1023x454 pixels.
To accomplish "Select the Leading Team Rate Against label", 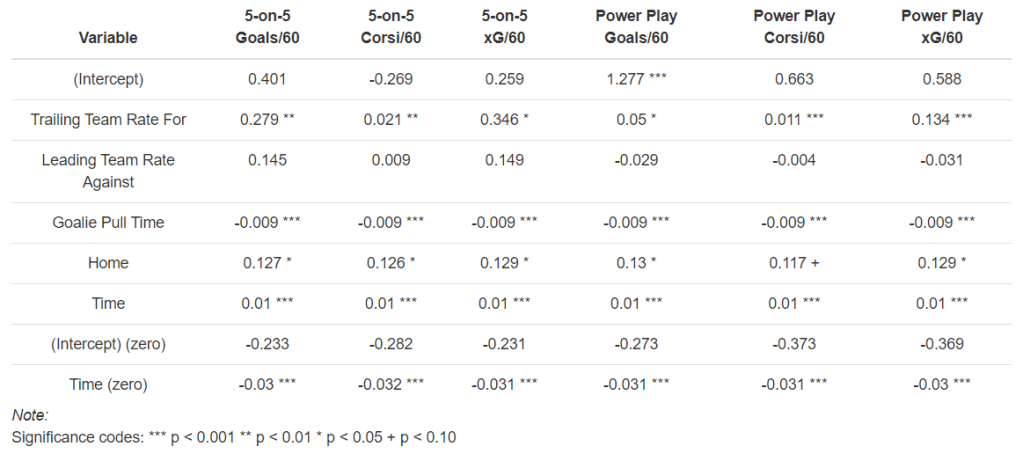I will [x=110, y=171].
